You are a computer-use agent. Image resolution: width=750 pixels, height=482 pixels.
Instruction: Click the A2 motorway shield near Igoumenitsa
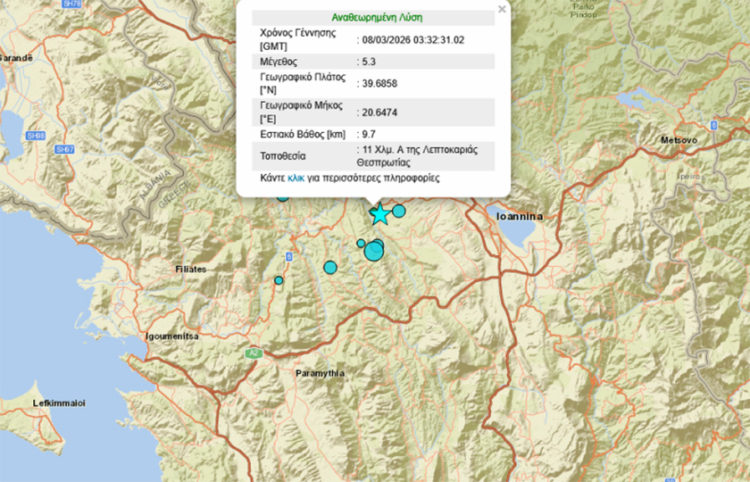(255, 352)
